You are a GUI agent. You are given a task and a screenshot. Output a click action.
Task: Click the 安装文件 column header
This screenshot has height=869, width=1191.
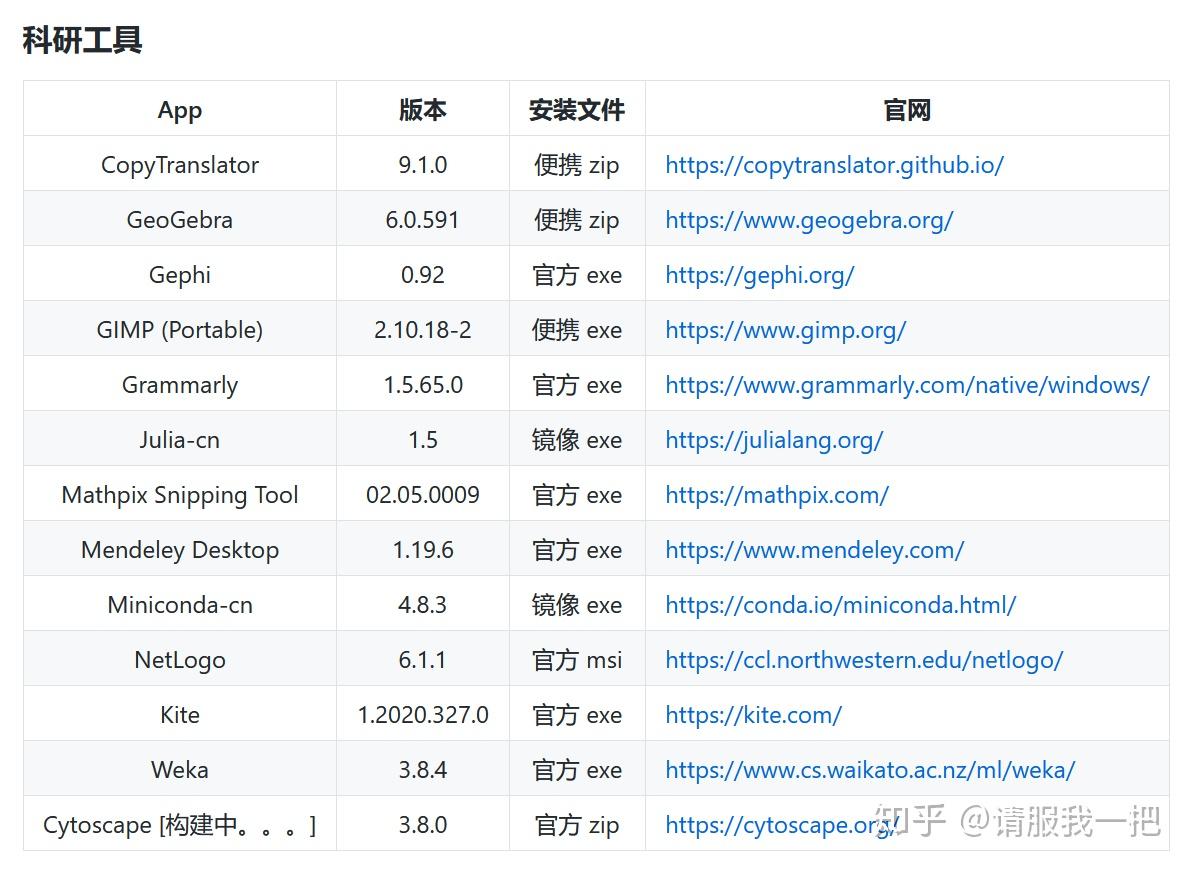point(577,110)
